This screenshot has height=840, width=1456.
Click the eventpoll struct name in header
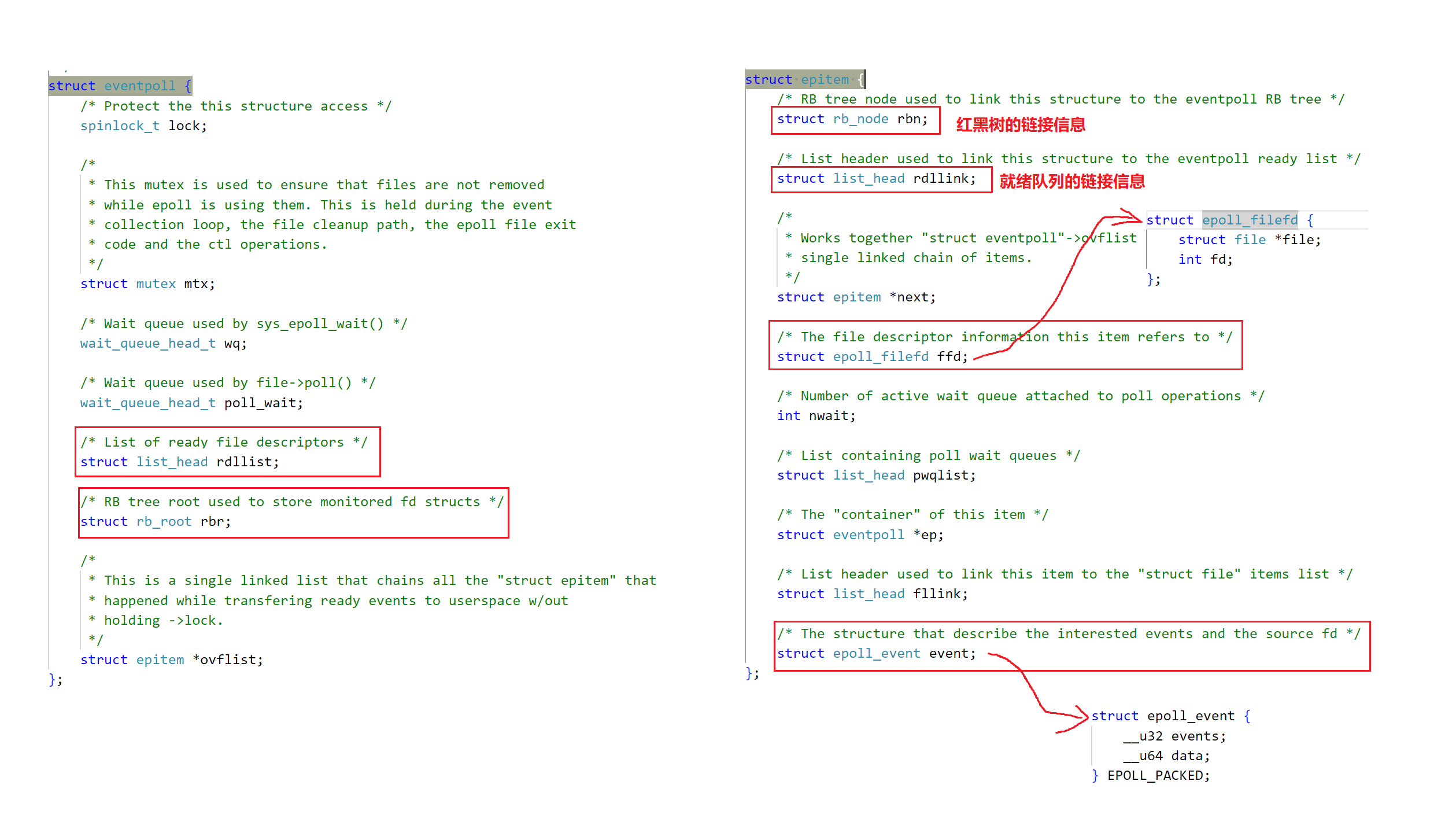coord(139,86)
